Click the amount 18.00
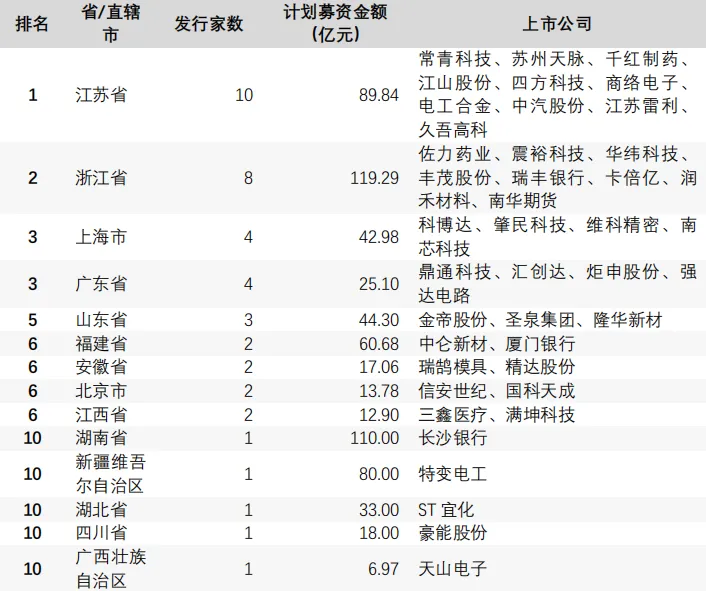The width and height of the screenshot is (706, 591). click(x=379, y=533)
